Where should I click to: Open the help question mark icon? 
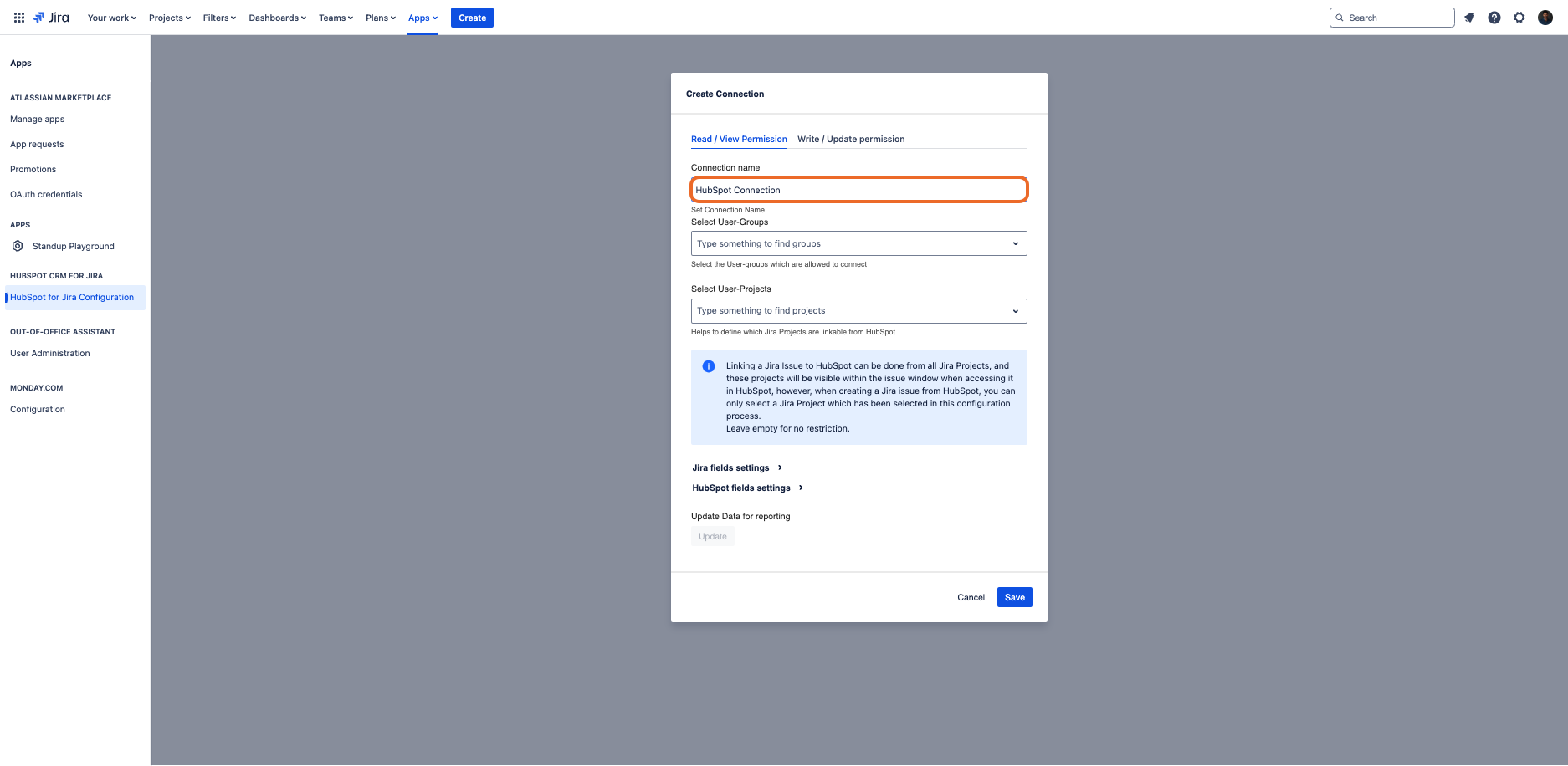tap(1494, 18)
